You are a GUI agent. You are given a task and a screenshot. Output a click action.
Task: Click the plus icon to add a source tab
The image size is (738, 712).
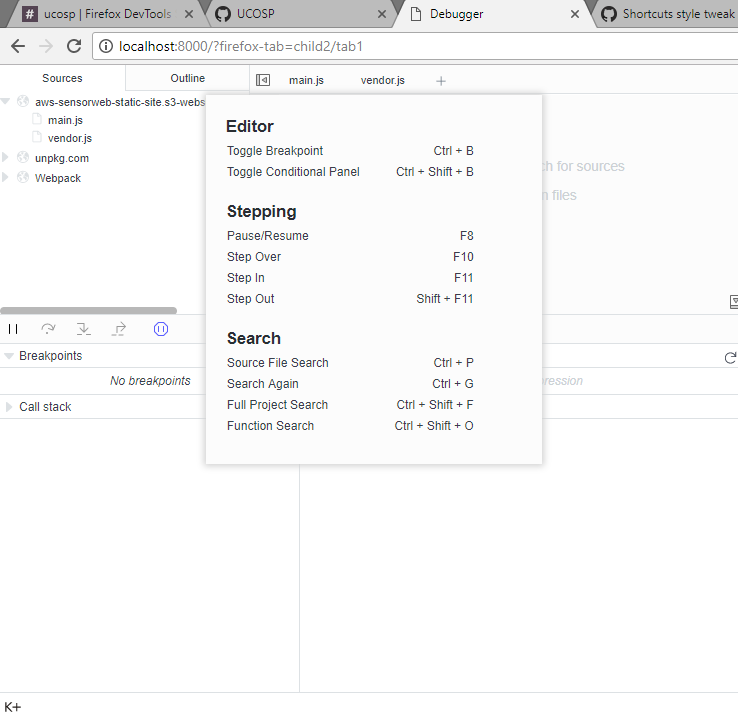441,81
